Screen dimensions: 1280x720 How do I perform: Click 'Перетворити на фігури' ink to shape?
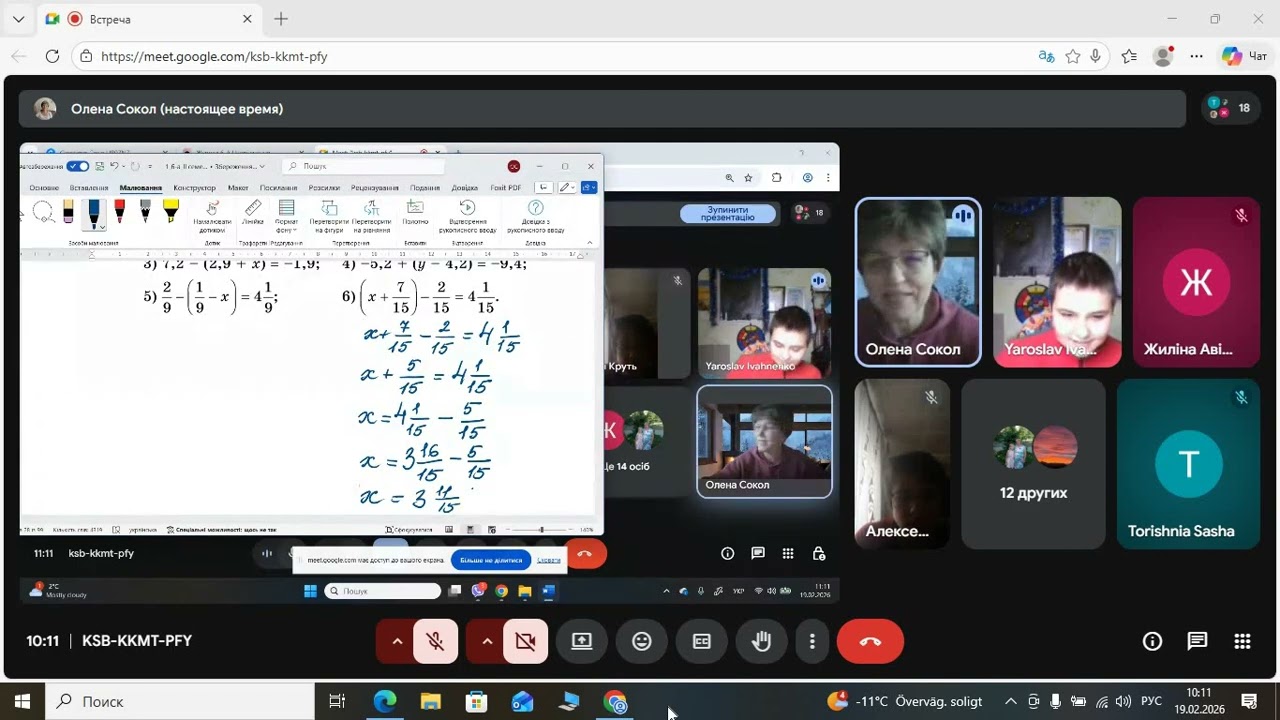(329, 217)
